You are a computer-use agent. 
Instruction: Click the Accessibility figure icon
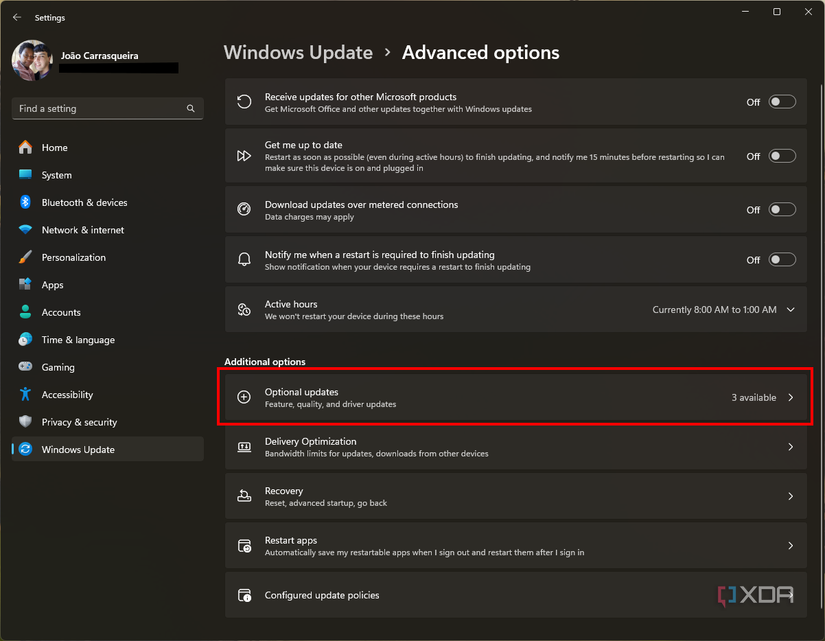pos(25,394)
